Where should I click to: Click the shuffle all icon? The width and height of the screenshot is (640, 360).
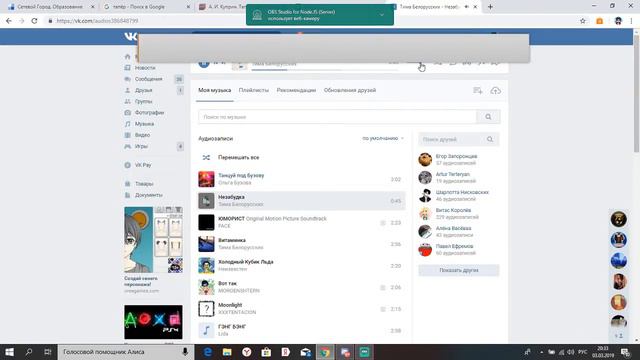206,158
